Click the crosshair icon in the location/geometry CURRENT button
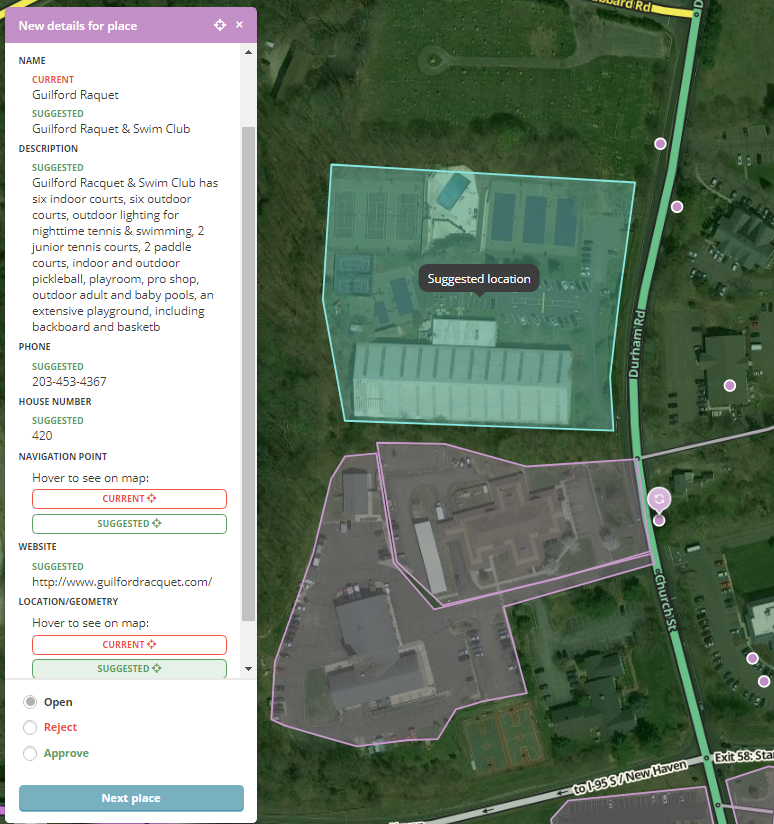 [x=151, y=644]
